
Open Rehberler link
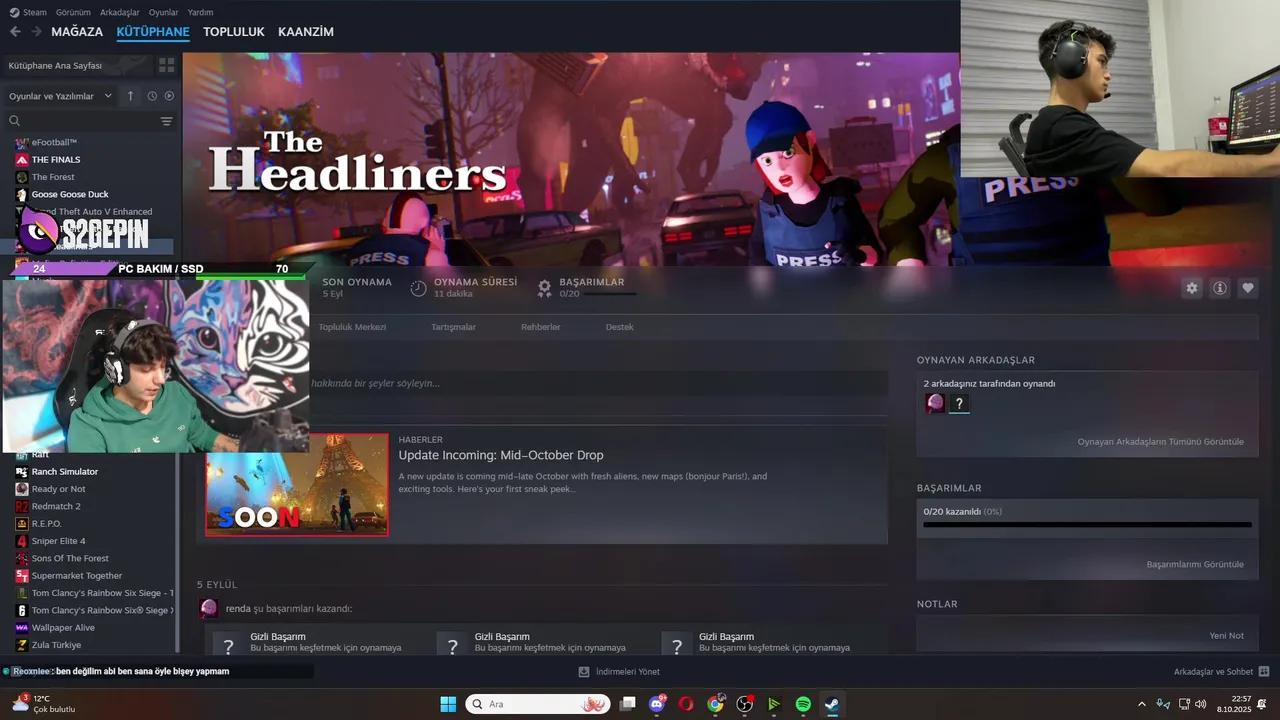[540, 327]
